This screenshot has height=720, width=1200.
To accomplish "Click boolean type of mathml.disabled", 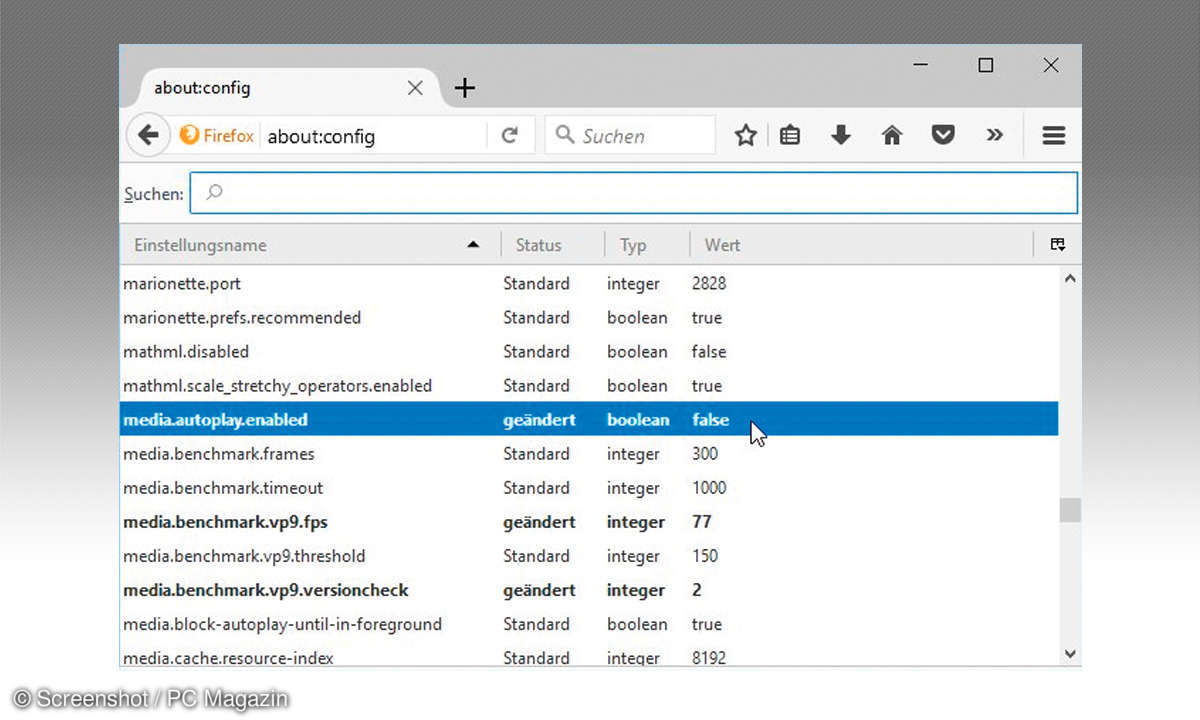I will coord(637,352).
